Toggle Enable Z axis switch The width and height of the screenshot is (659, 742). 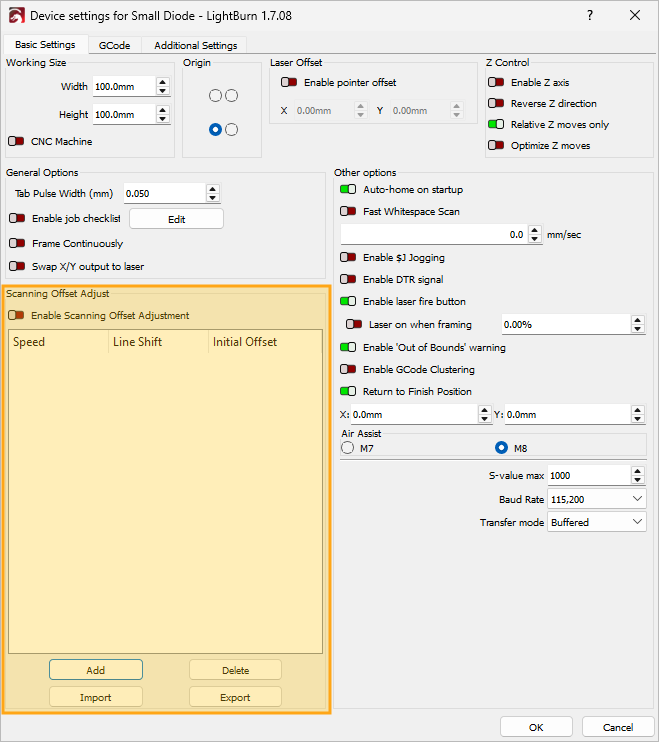[x=496, y=82]
